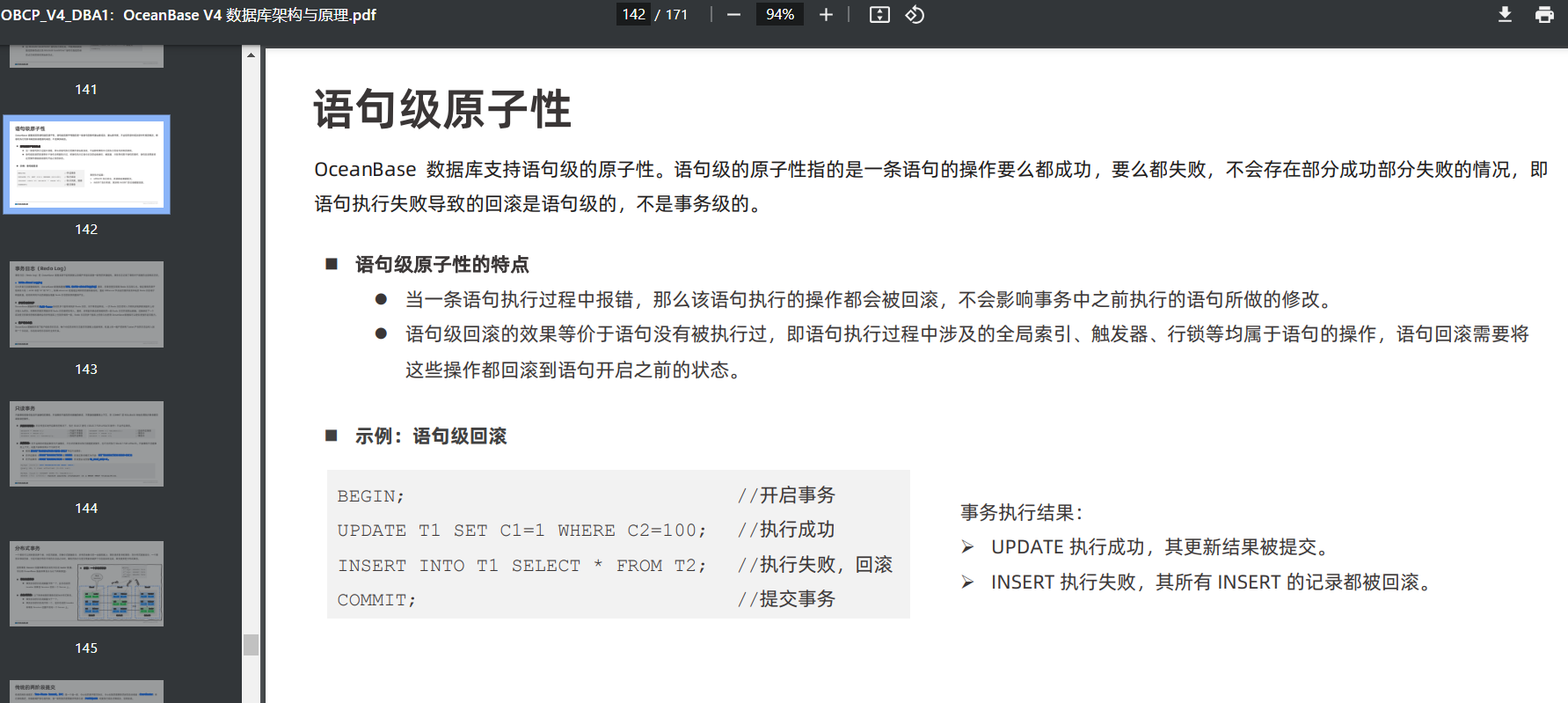Open page 144 thumbnail
Screen dimensions: 1568x703
click(x=86, y=443)
